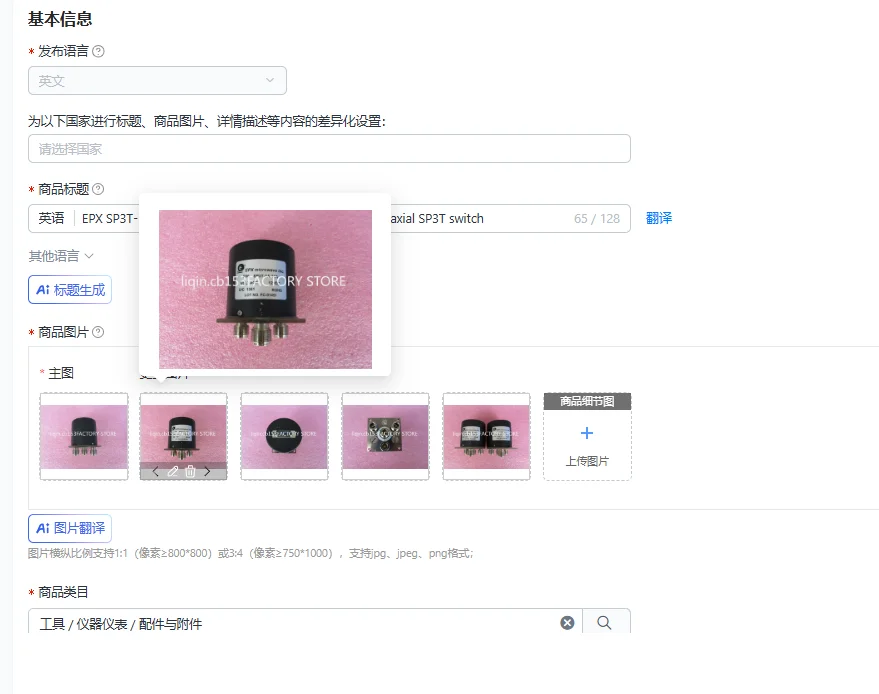
Task: Generate a title with AI 标题生成
Action: point(70,290)
